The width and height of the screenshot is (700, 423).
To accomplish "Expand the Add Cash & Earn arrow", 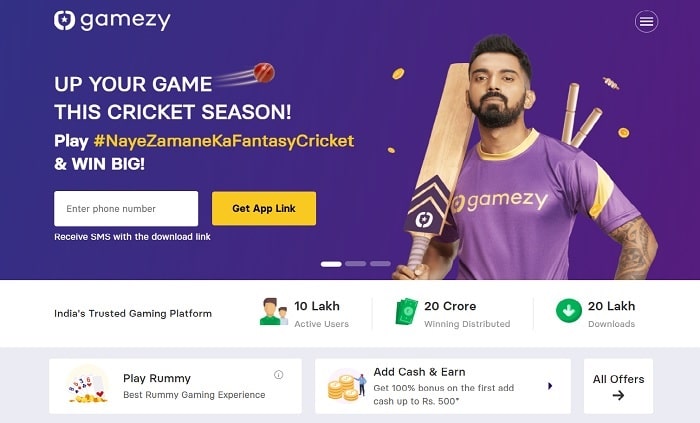I will [550, 386].
